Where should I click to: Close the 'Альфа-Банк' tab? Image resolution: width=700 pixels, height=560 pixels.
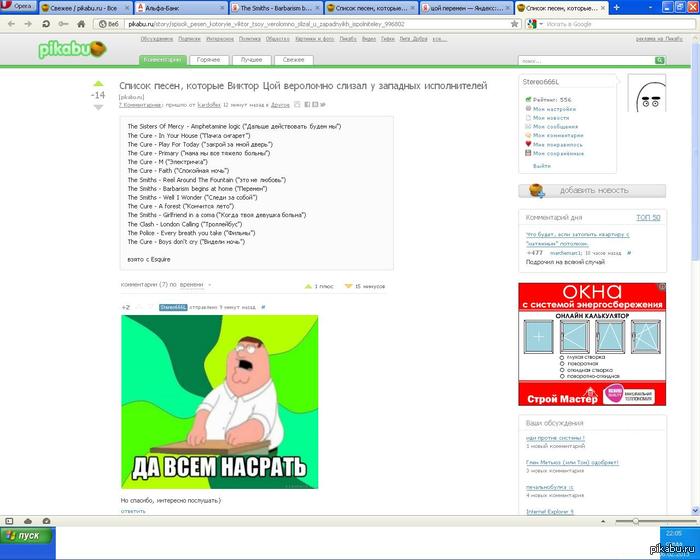tap(222, 8)
